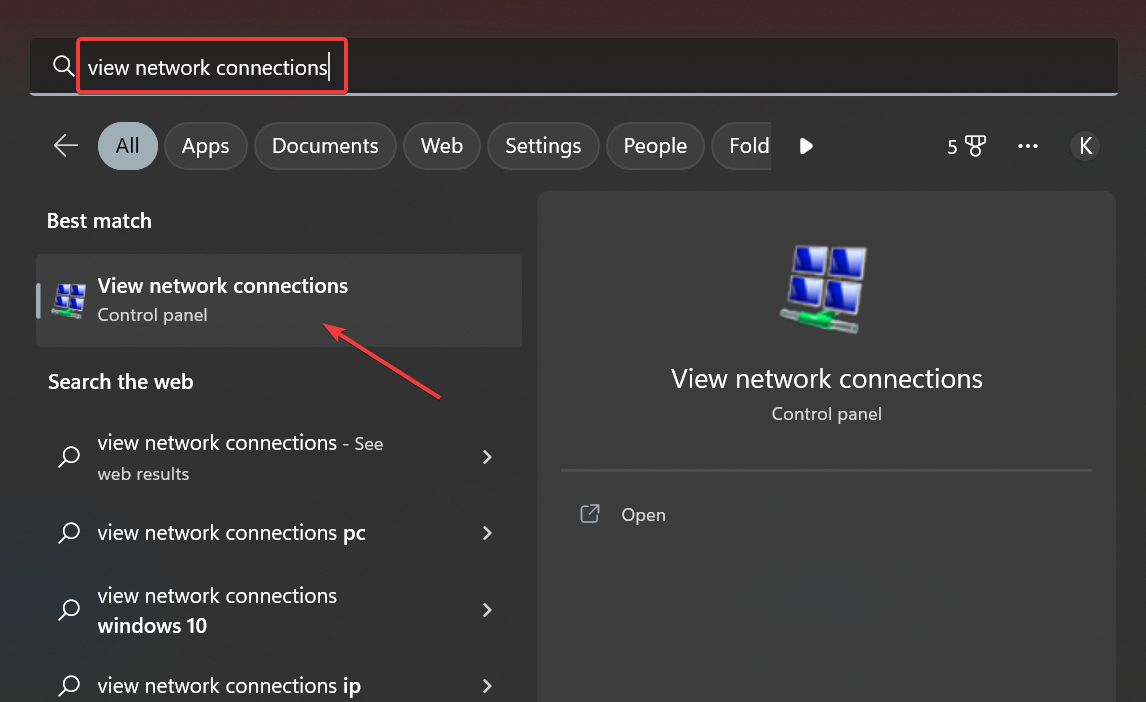
Task: Select 'view network connections windows 10' suggestion
Action: (279, 610)
